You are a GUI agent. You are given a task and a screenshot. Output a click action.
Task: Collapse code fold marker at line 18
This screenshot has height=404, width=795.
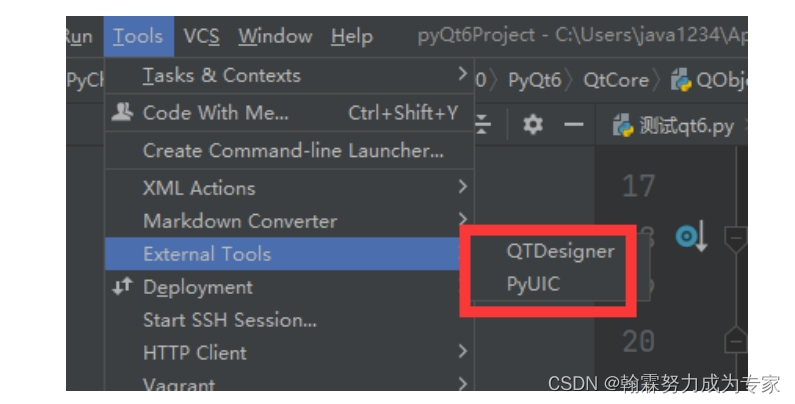(x=736, y=239)
